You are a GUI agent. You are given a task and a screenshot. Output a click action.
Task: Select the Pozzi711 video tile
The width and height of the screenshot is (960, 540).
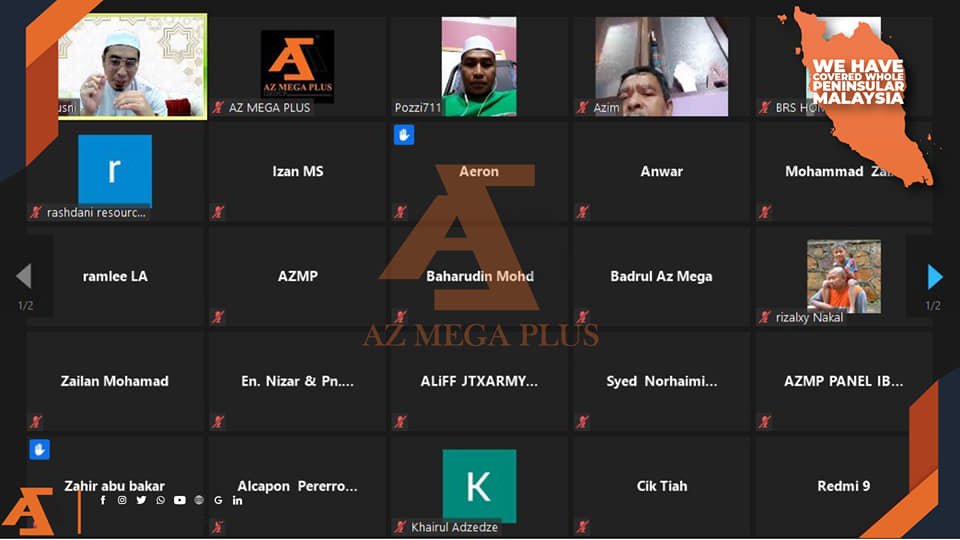pyautogui.click(x=479, y=66)
